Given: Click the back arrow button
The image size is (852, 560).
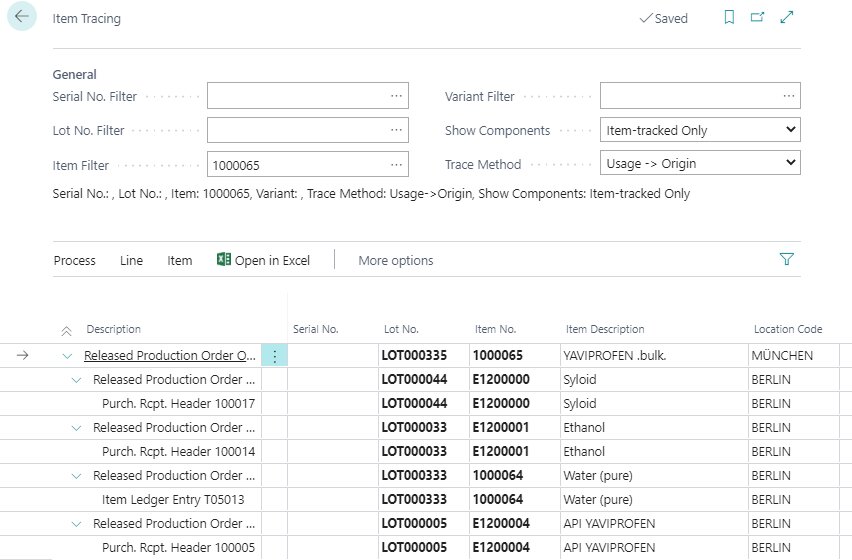Looking at the screenshot, I should 22,18.
